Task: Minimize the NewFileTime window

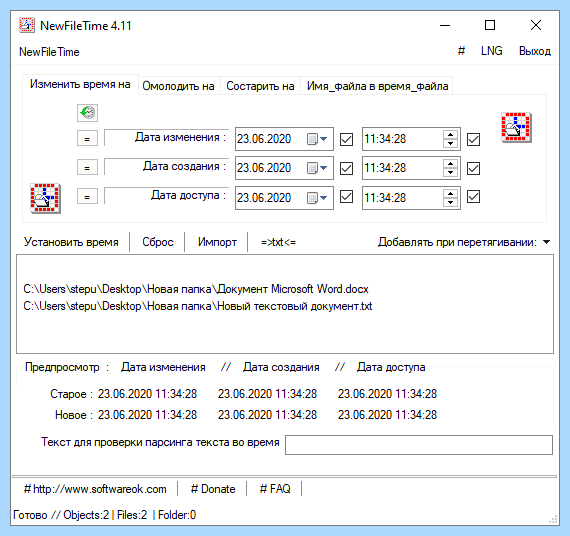Action: 445,25
